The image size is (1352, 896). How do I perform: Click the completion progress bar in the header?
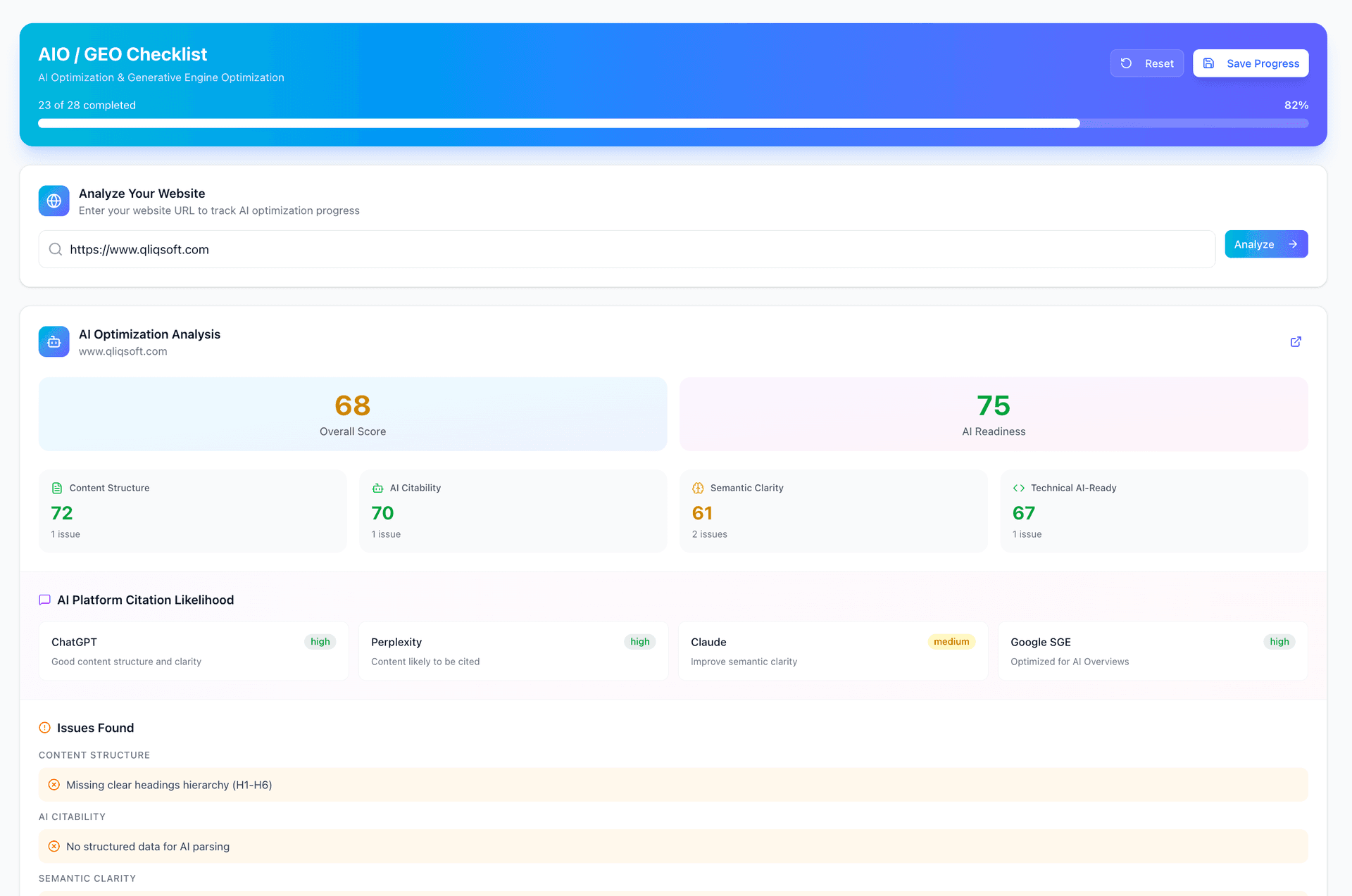(674, 122)
